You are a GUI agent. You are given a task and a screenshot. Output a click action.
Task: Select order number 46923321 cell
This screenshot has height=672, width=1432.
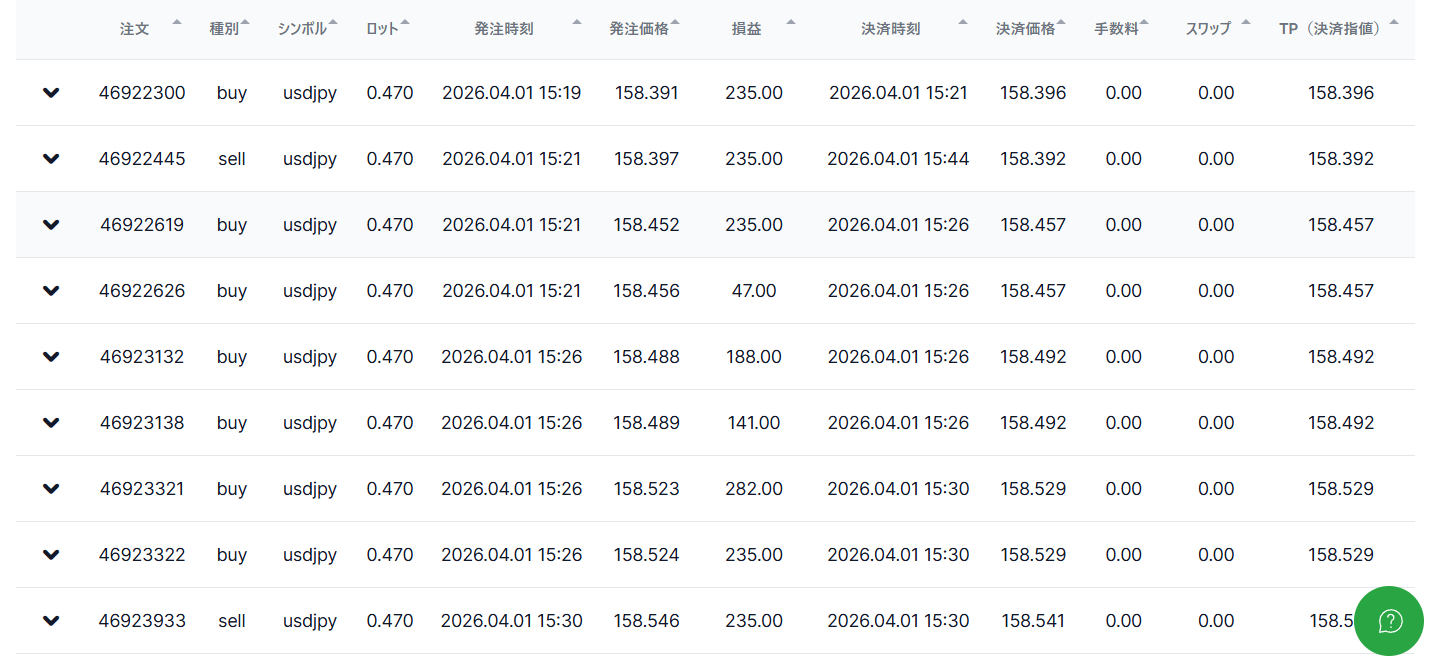142,489
